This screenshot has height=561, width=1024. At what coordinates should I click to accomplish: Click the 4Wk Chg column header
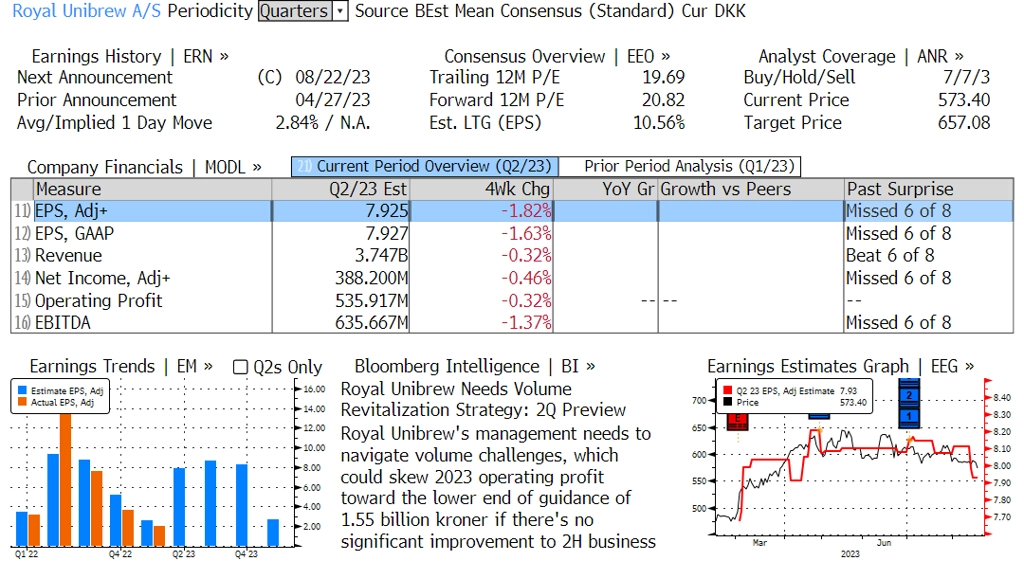pyautogui.click(x=481, y=189)
